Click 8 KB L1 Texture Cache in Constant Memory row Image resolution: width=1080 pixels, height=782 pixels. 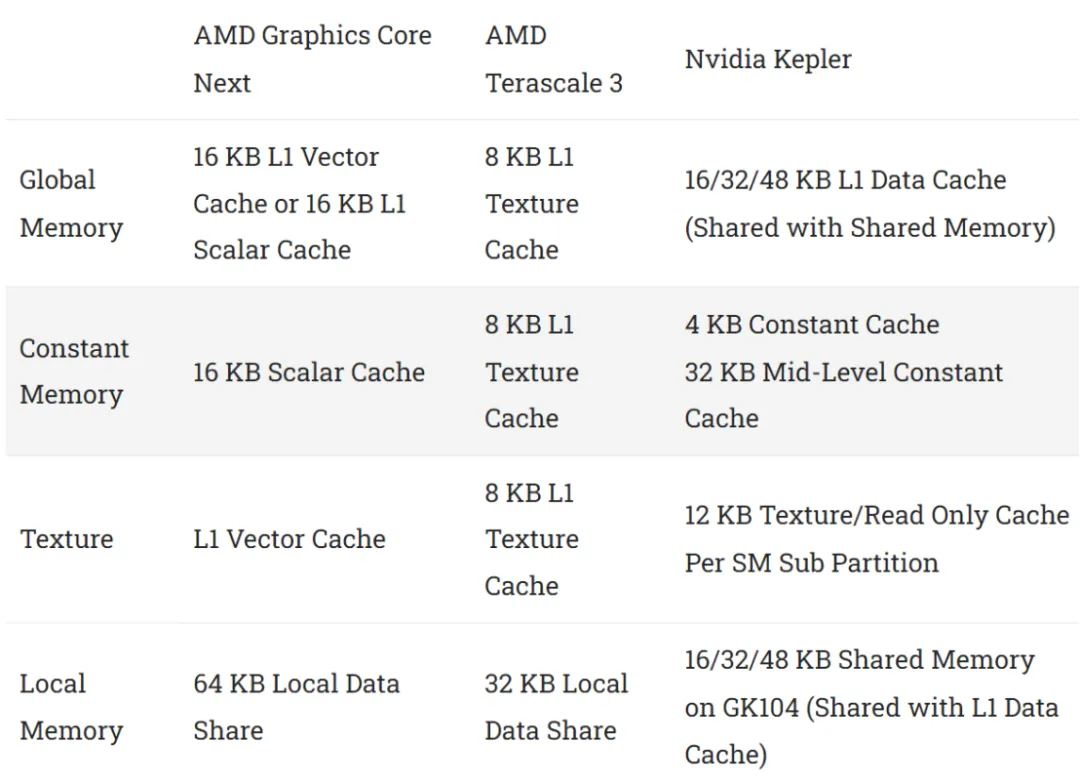[x=532, y=371]
